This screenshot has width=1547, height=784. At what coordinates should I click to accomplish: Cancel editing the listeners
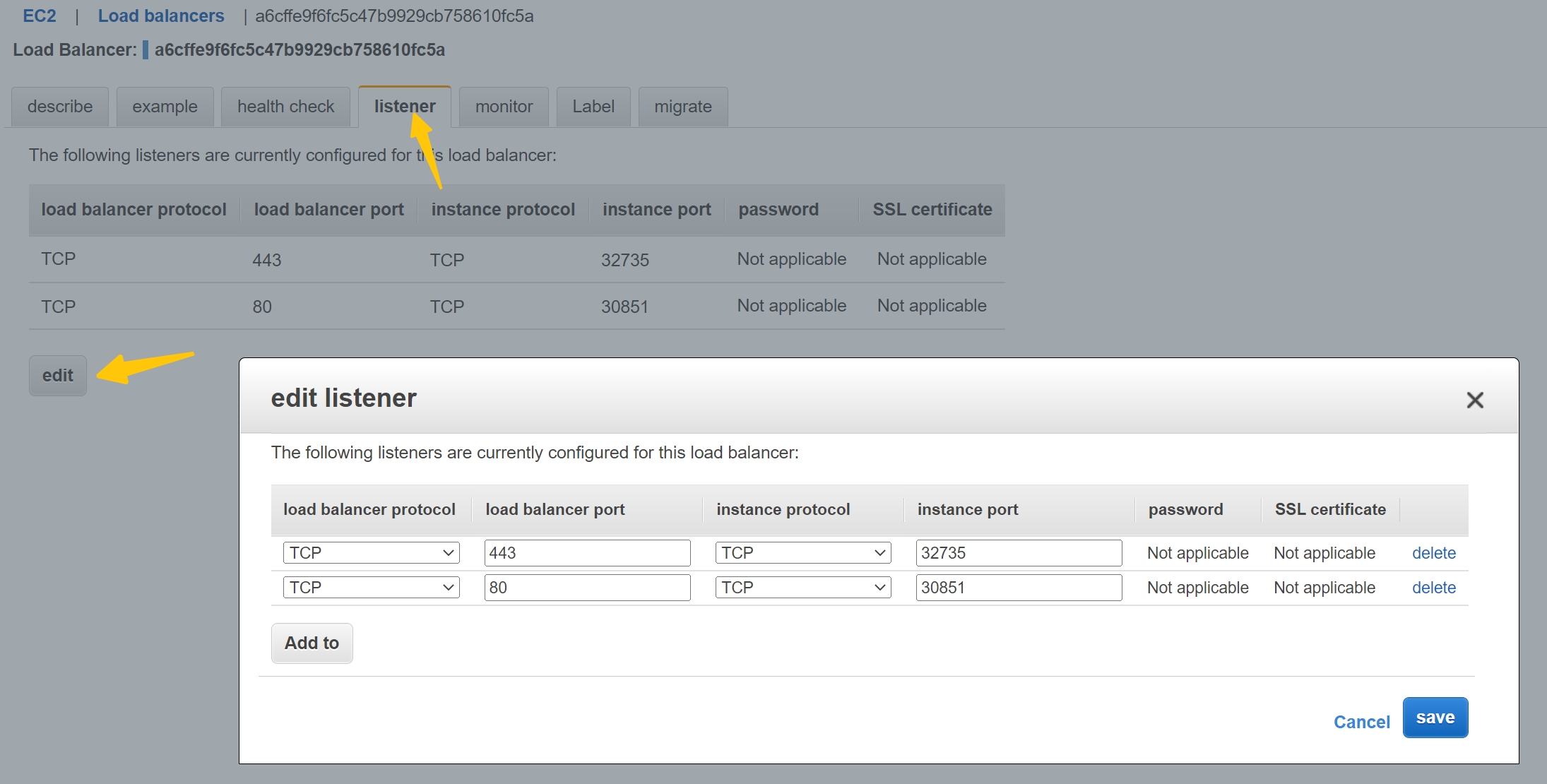point(1361,722)
